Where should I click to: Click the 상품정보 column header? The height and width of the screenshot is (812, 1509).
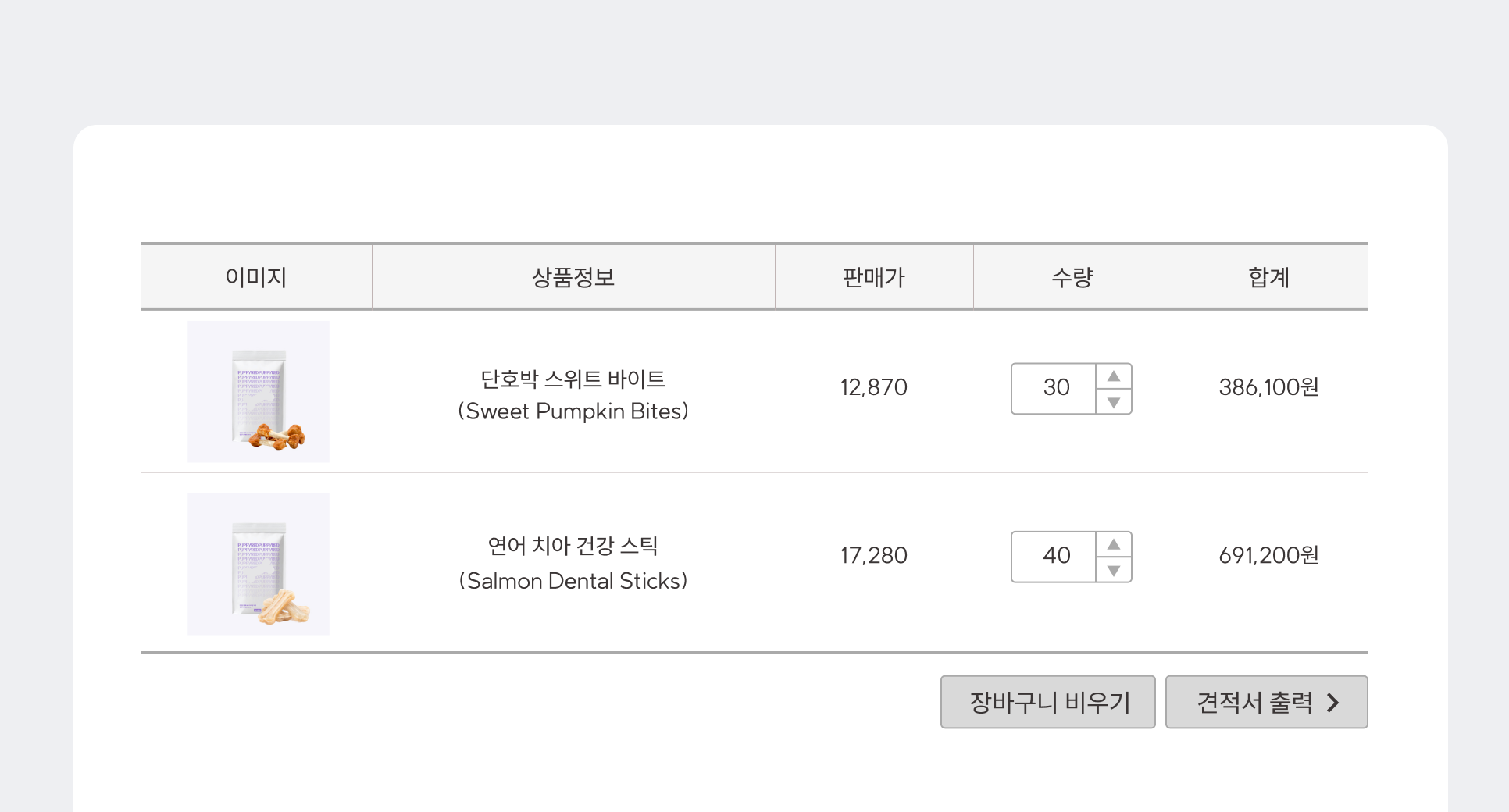(573, 277)
